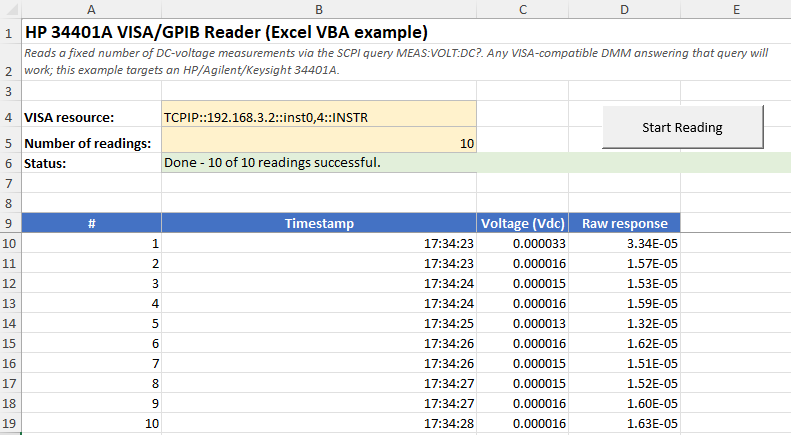Select the 'Timestamp' table header cell

pyautogui.click(x=319, y=223)
